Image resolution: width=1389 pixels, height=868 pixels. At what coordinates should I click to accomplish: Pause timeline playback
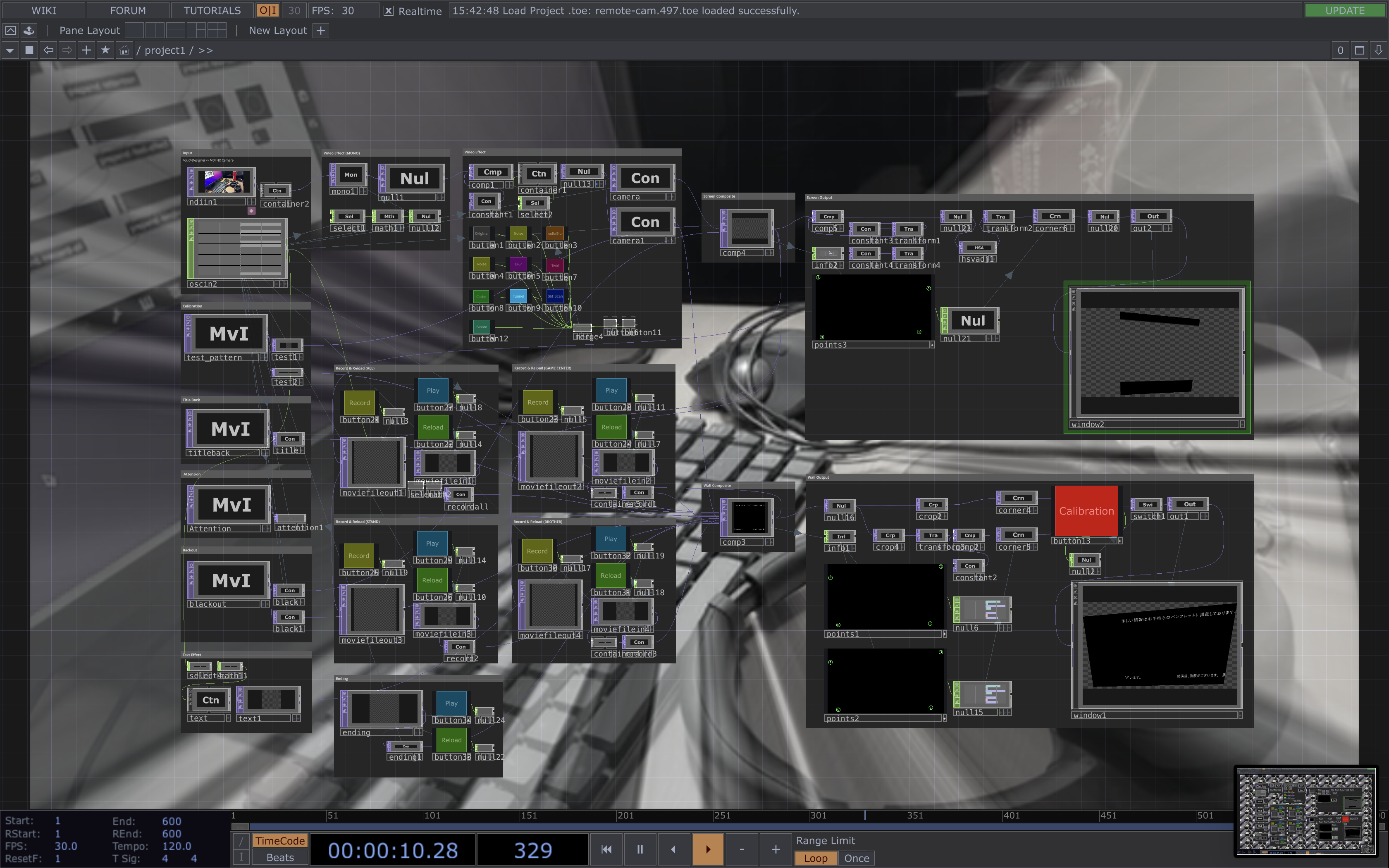640,849
